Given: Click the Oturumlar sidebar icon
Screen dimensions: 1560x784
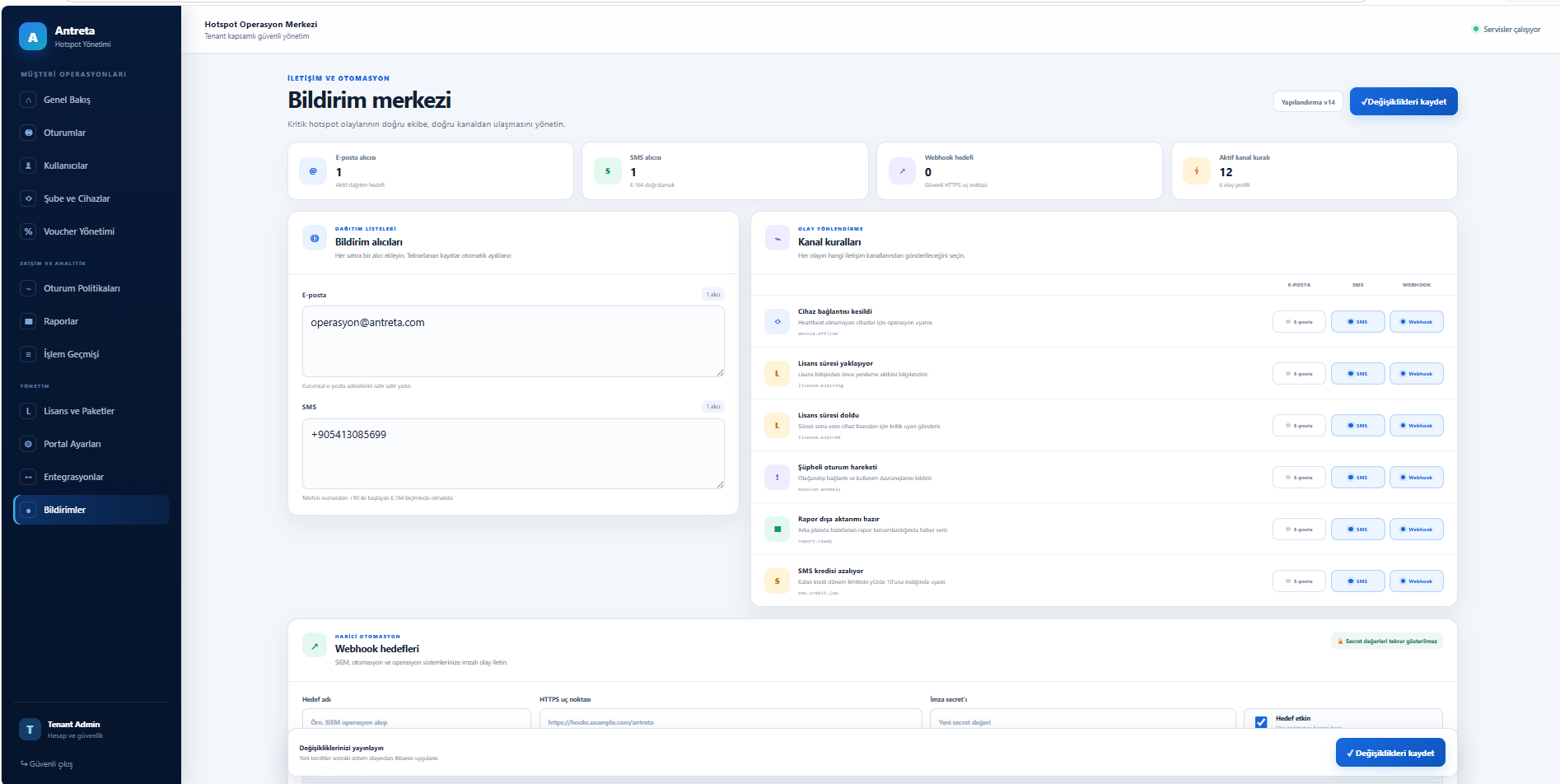Looking at the screenshot, I should point(29,133).
